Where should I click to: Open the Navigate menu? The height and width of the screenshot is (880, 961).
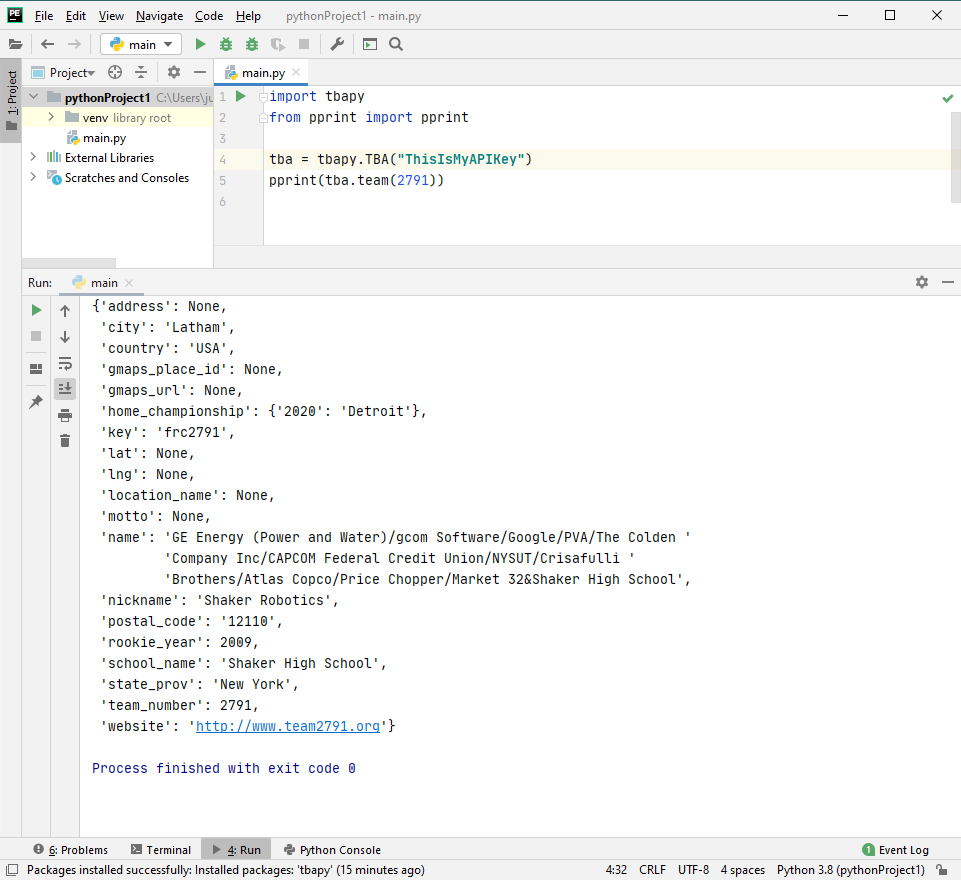click(159, 16)
